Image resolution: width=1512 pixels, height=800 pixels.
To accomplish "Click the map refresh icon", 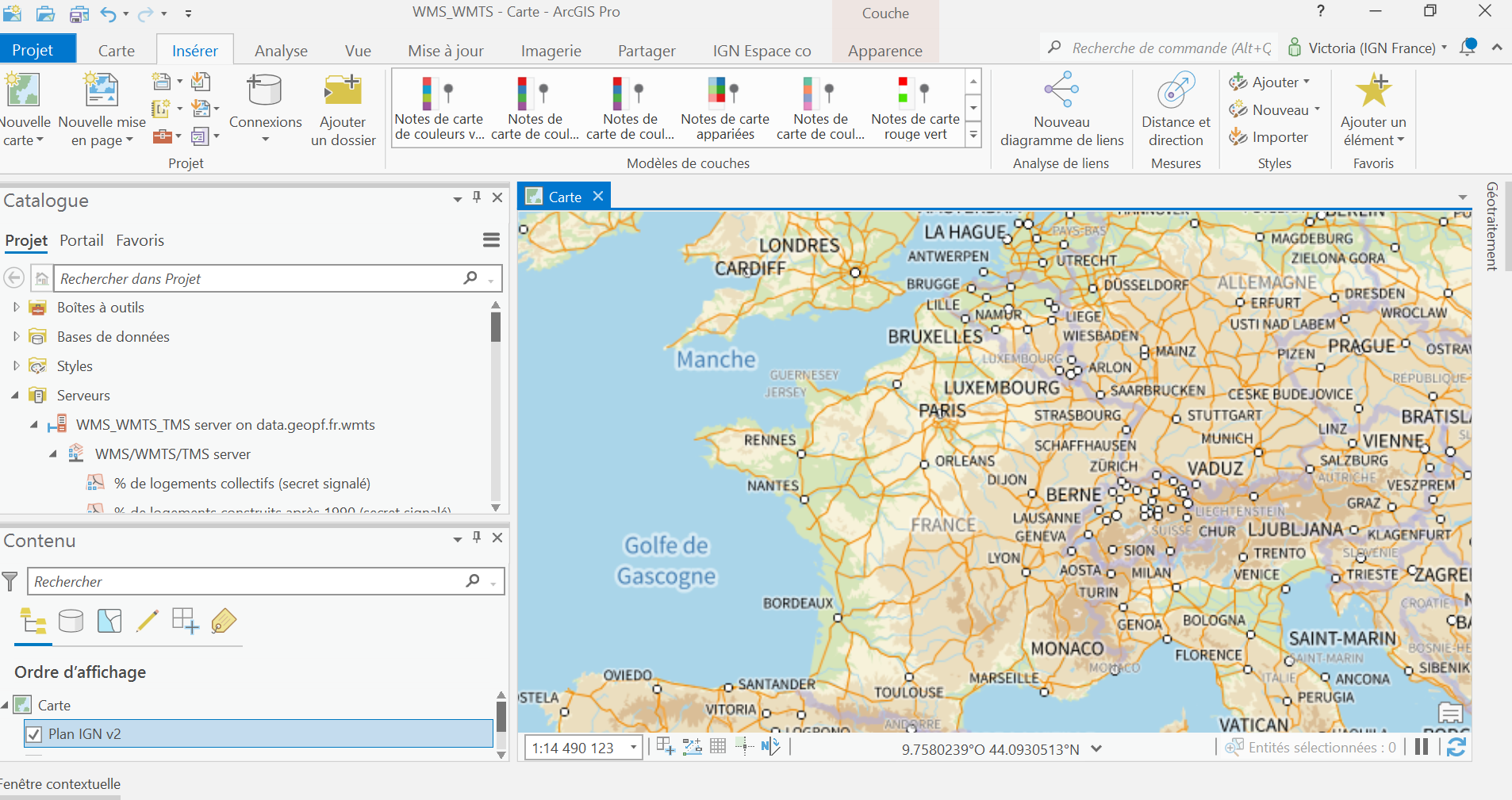I will coord(1456,747).
